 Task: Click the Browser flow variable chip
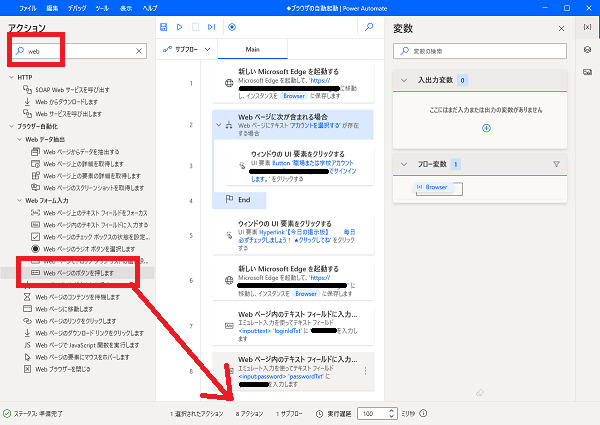point(433,187)
